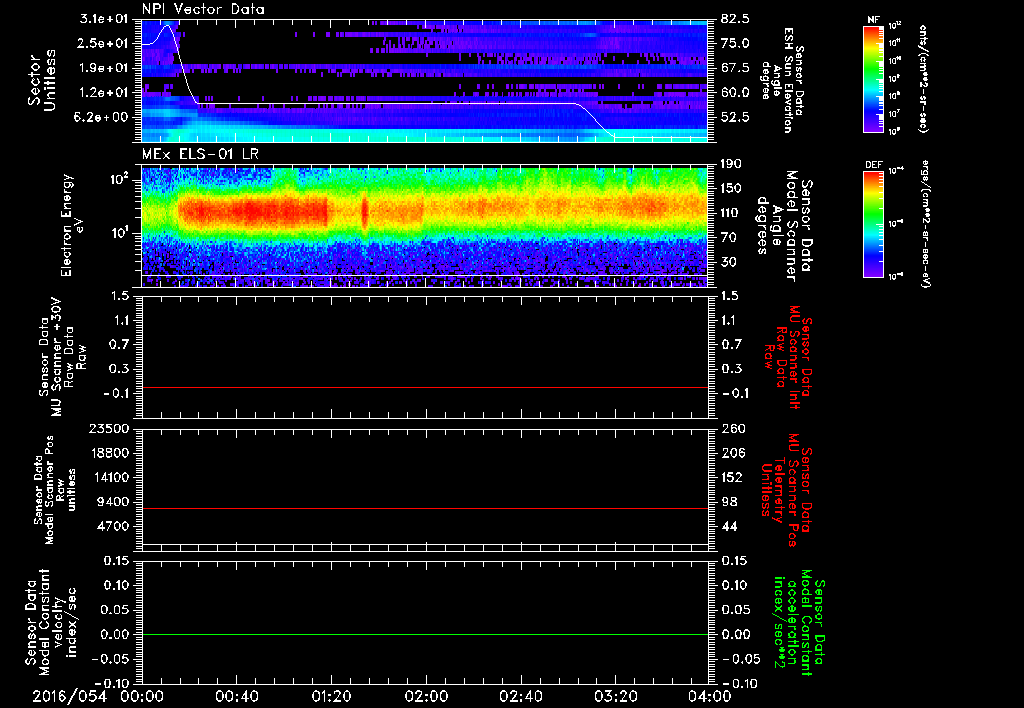The height and width of the screenshot is (708, 1024).
Task: Select the 'Sector Unitless' axis label
Action: (x=42, y=80)
